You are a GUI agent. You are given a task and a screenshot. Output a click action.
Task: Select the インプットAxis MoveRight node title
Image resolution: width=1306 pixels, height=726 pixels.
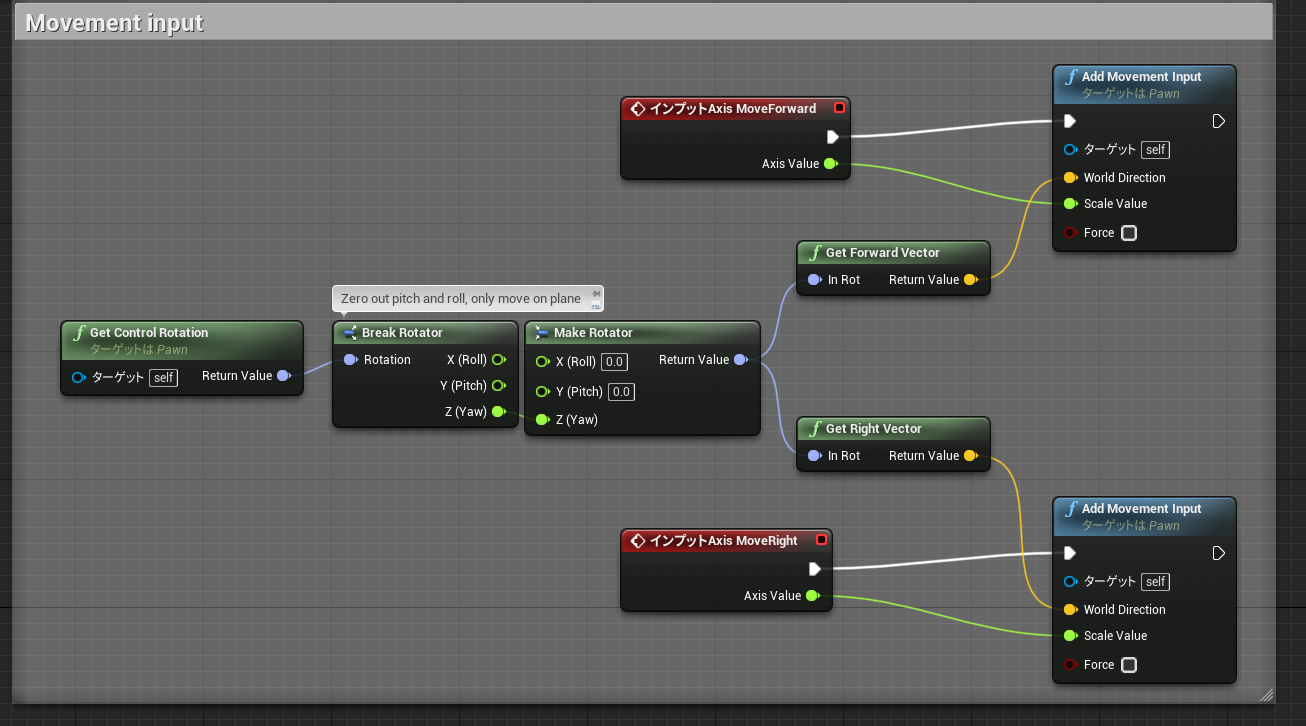(723, 541)
